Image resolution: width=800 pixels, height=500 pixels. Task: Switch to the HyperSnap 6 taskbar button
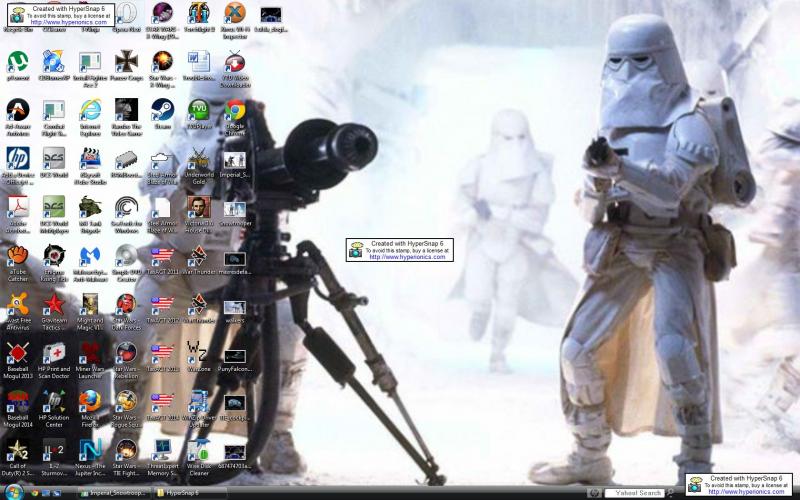click(x=189, y=493)
